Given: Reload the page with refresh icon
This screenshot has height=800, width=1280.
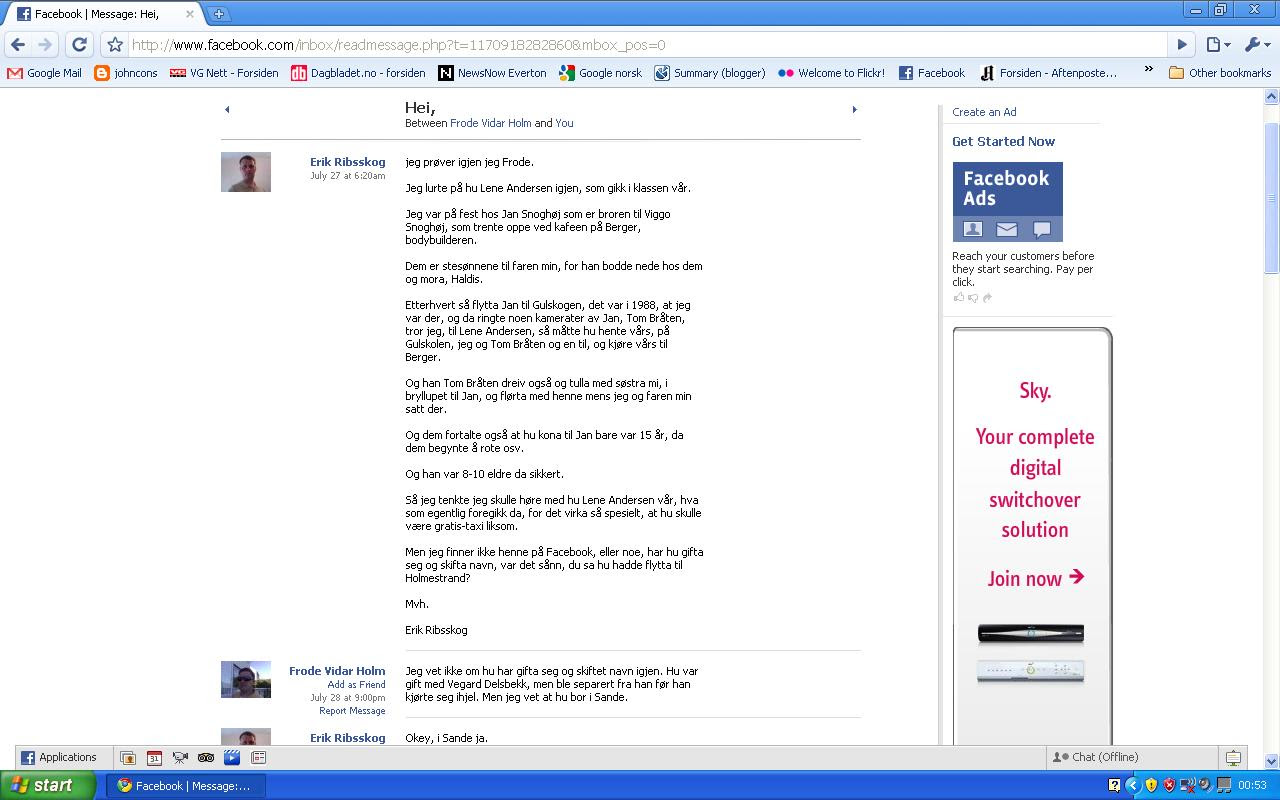Looking at the screenshot, I should click(x=79, y=44).
